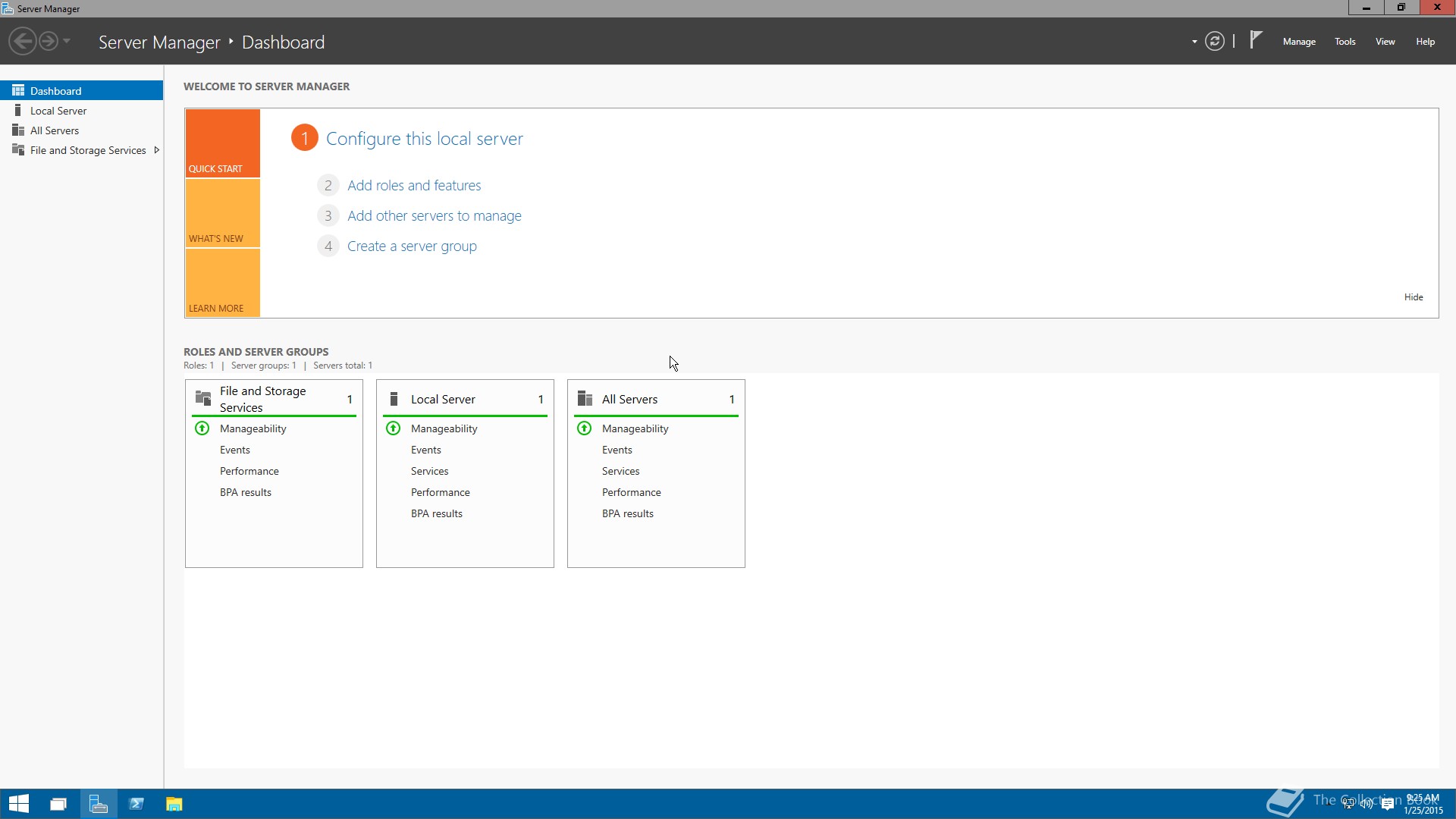Click Create a server group link
Image resolution: width=1456 pixels, height=819 pixels.
[412, 246]
